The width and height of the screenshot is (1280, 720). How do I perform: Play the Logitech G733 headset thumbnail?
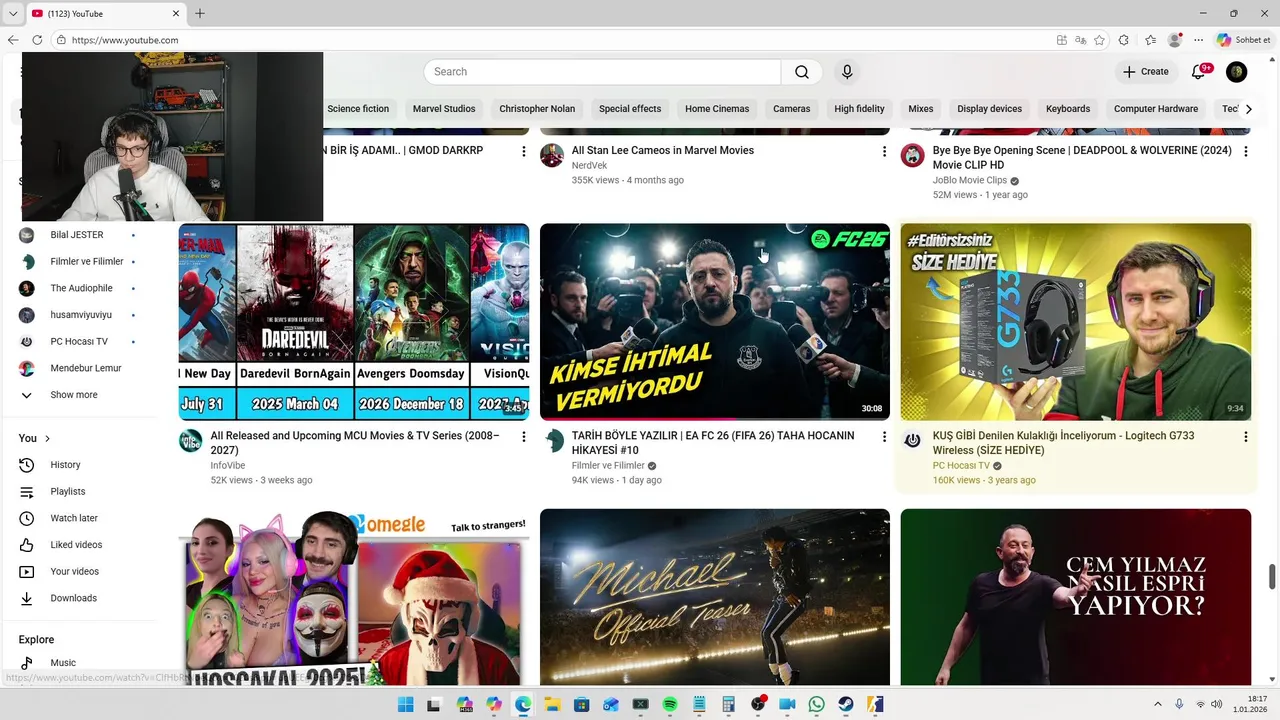click(1076, 322)
